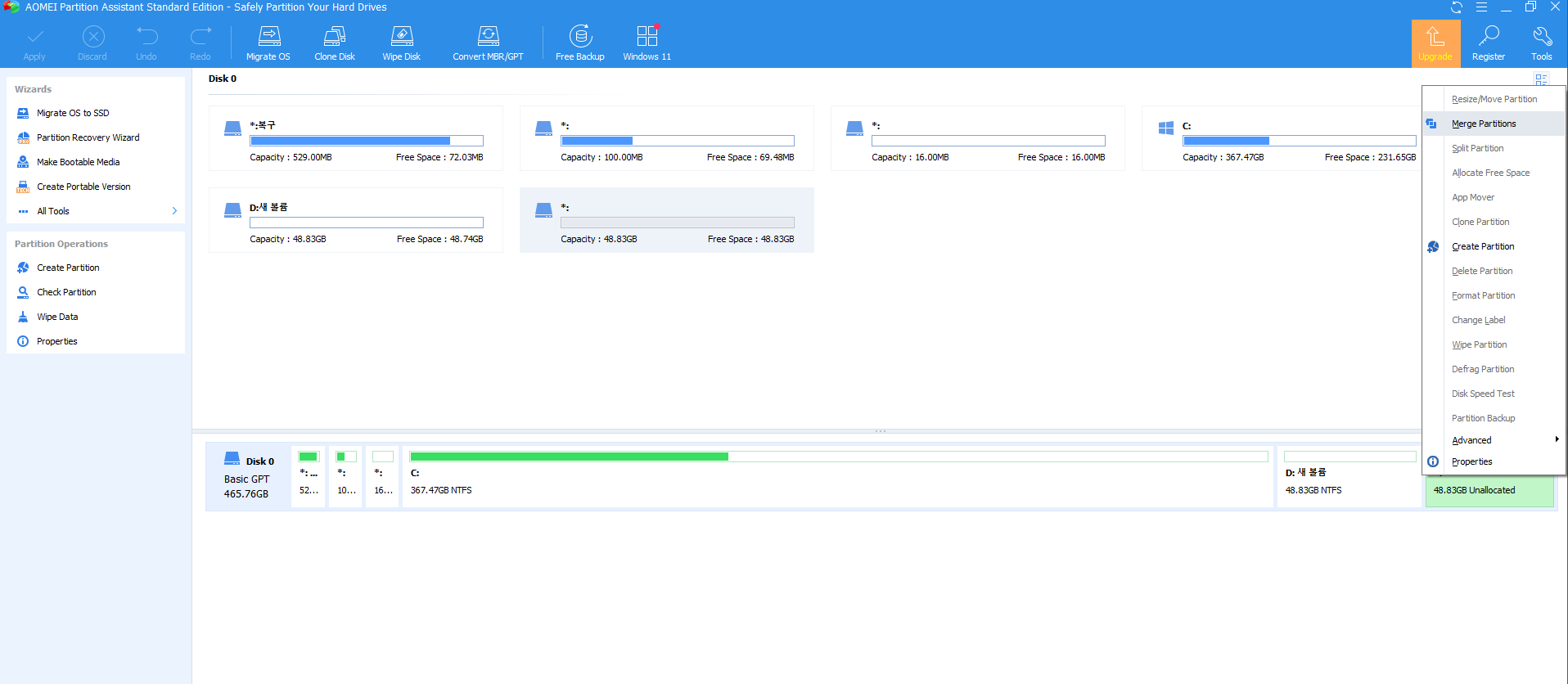Toggle the disk view layout icon
The image size is (1568, 684).
pyautogui.click(x=1541, y=79)
